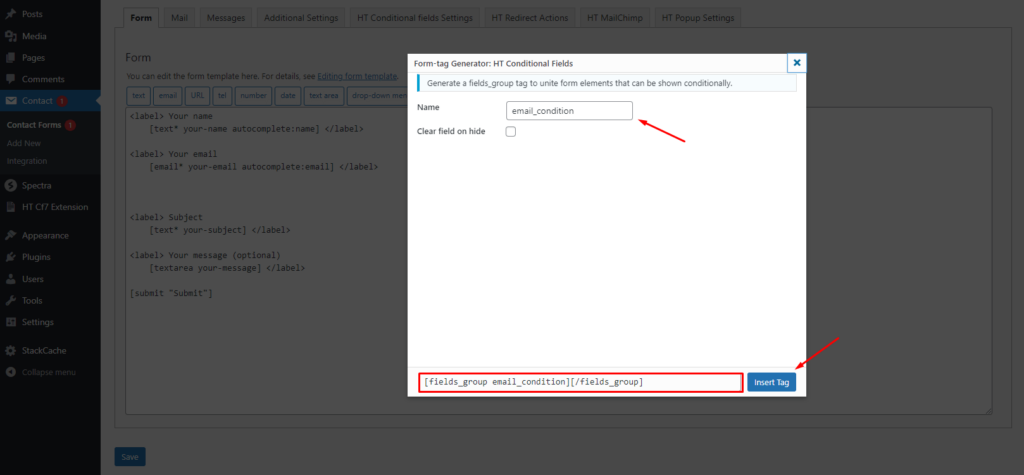Screen dimensions: 1024x475
Task: Click the Posts pin icon in sidebar
Action: 11,15
